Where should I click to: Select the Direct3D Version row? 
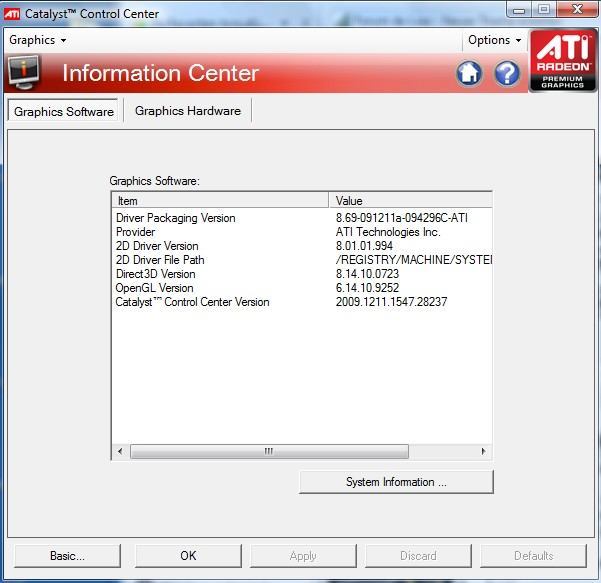pos(302,274)
